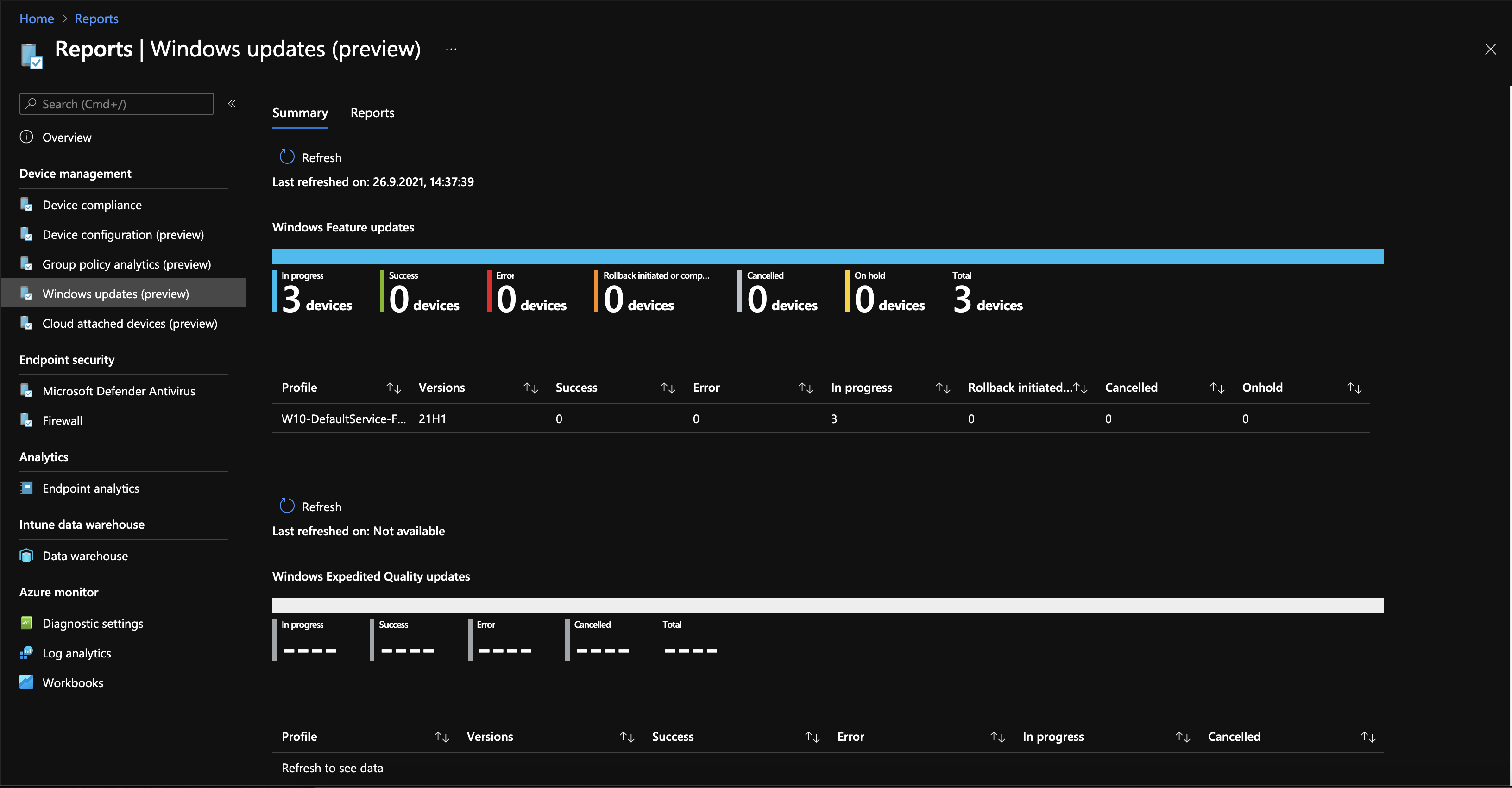Sort Expedited Quality table by Success arrows
The width and height of the screenshot is (1512, 788).
pos(813,737)
